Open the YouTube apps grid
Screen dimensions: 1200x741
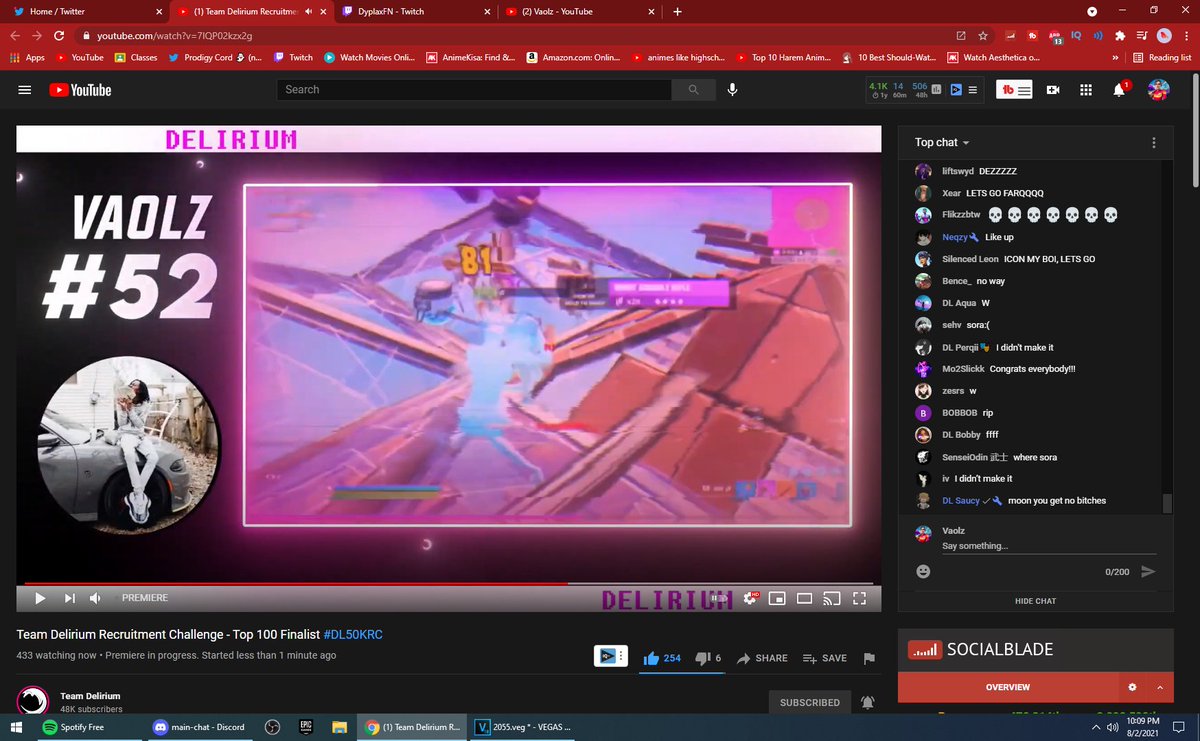click(x=1085, y=90)
